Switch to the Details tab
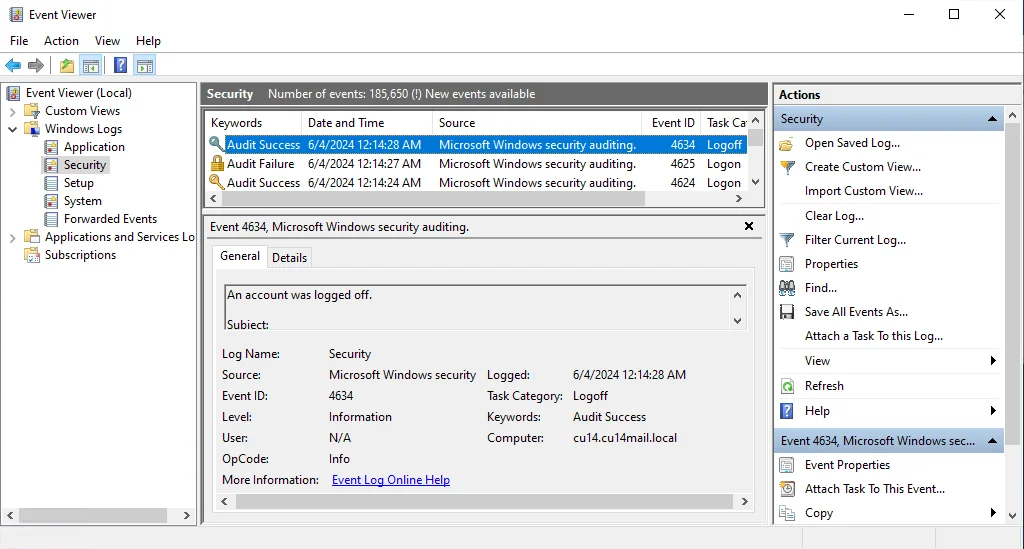Screen dimensions: 1024x549 289,257
